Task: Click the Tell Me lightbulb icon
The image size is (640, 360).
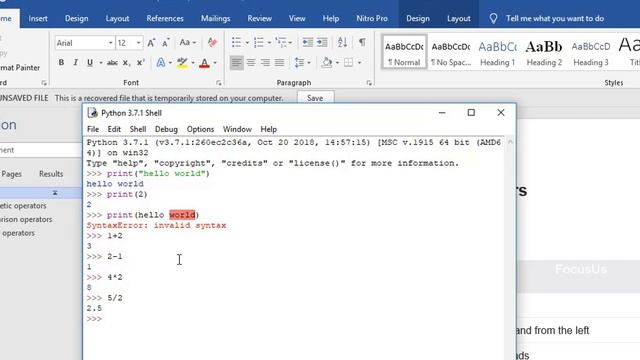Action: click(x=493, y=18)
